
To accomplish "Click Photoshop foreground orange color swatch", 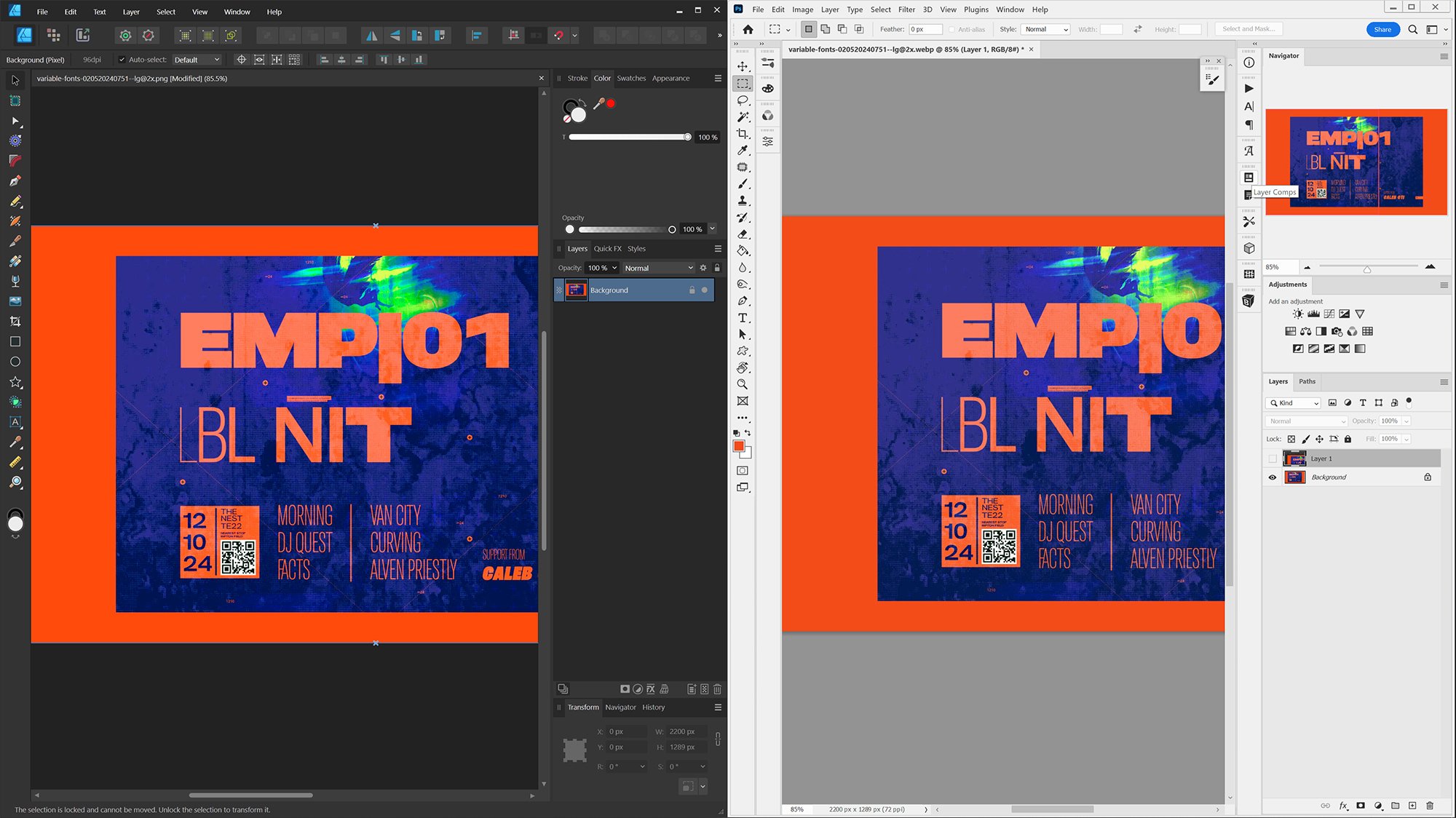I will [x=738, y=446].
